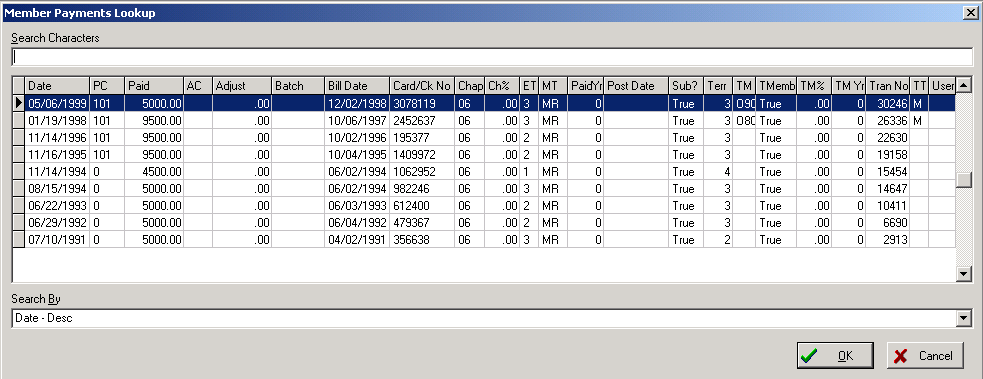Click the 4500.00 paid amount cell
This screenshot has width=983, height=379.
pos(154,171)
